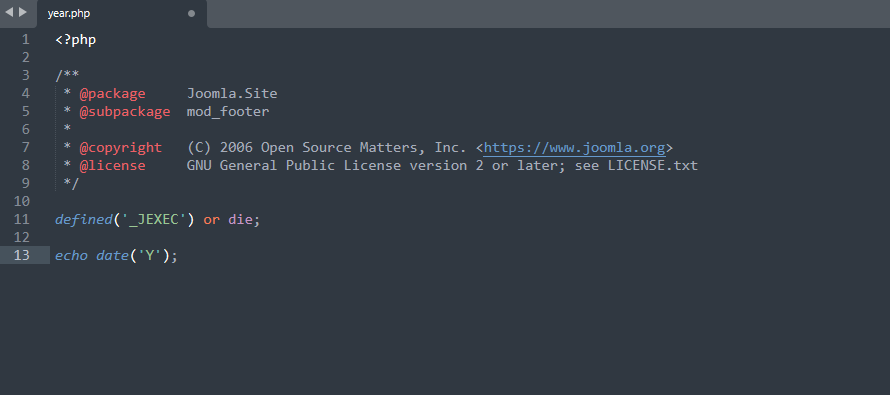The width and height of the screenshot is (890, 395).
Task: Select the year.php tab
Action: [x=122, y=14]
